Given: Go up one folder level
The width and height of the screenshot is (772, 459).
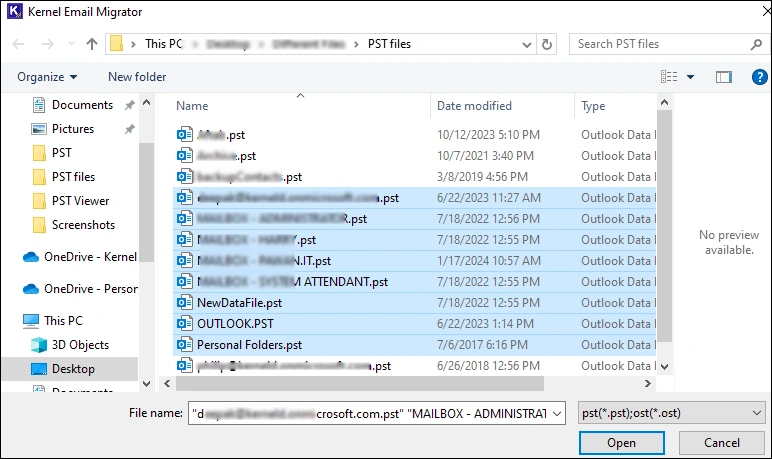Looking at the screenshot, I should coord(92,44).
